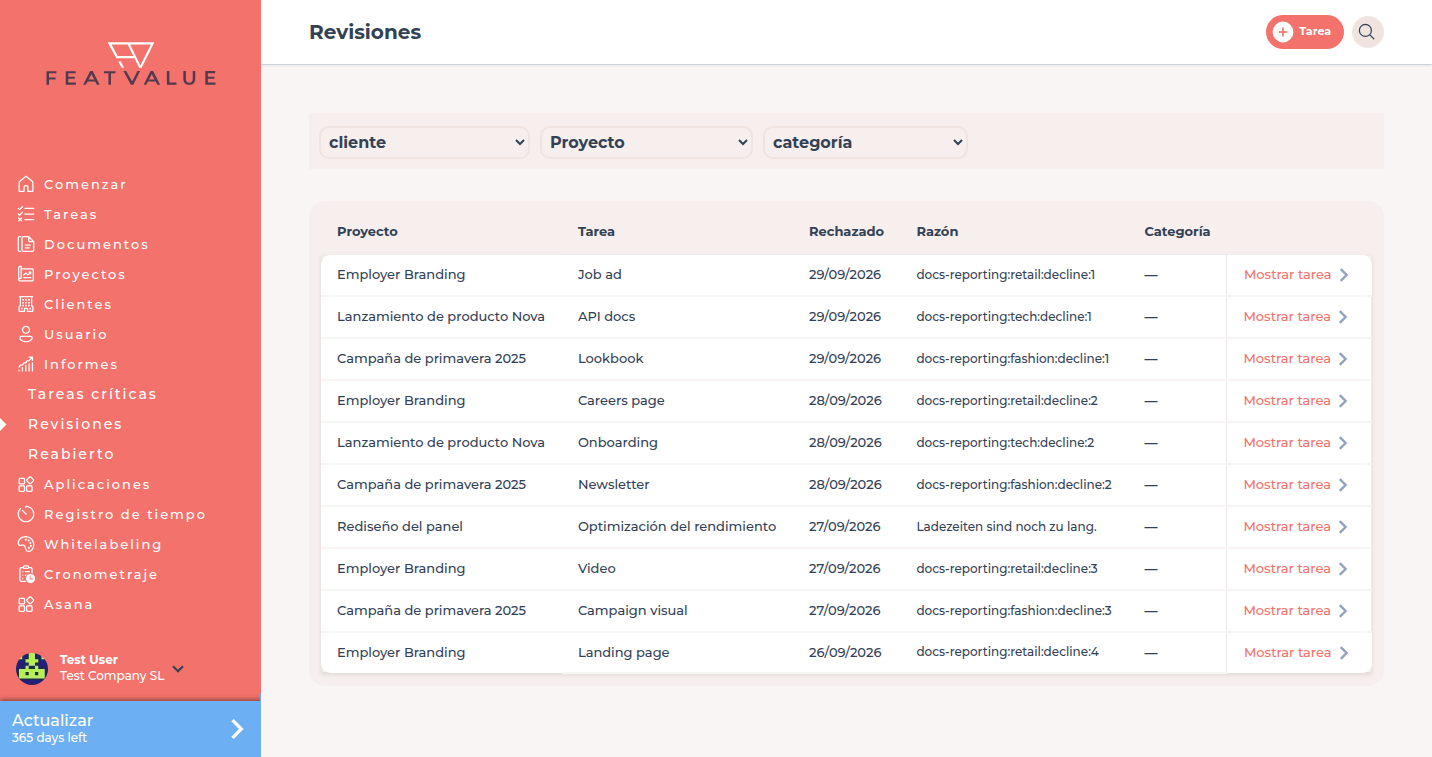This screenshot has height=757, width=1432.
Task: Go to Documentos in the sidebar
Action: pyautogui.click(x=96, y=244)
